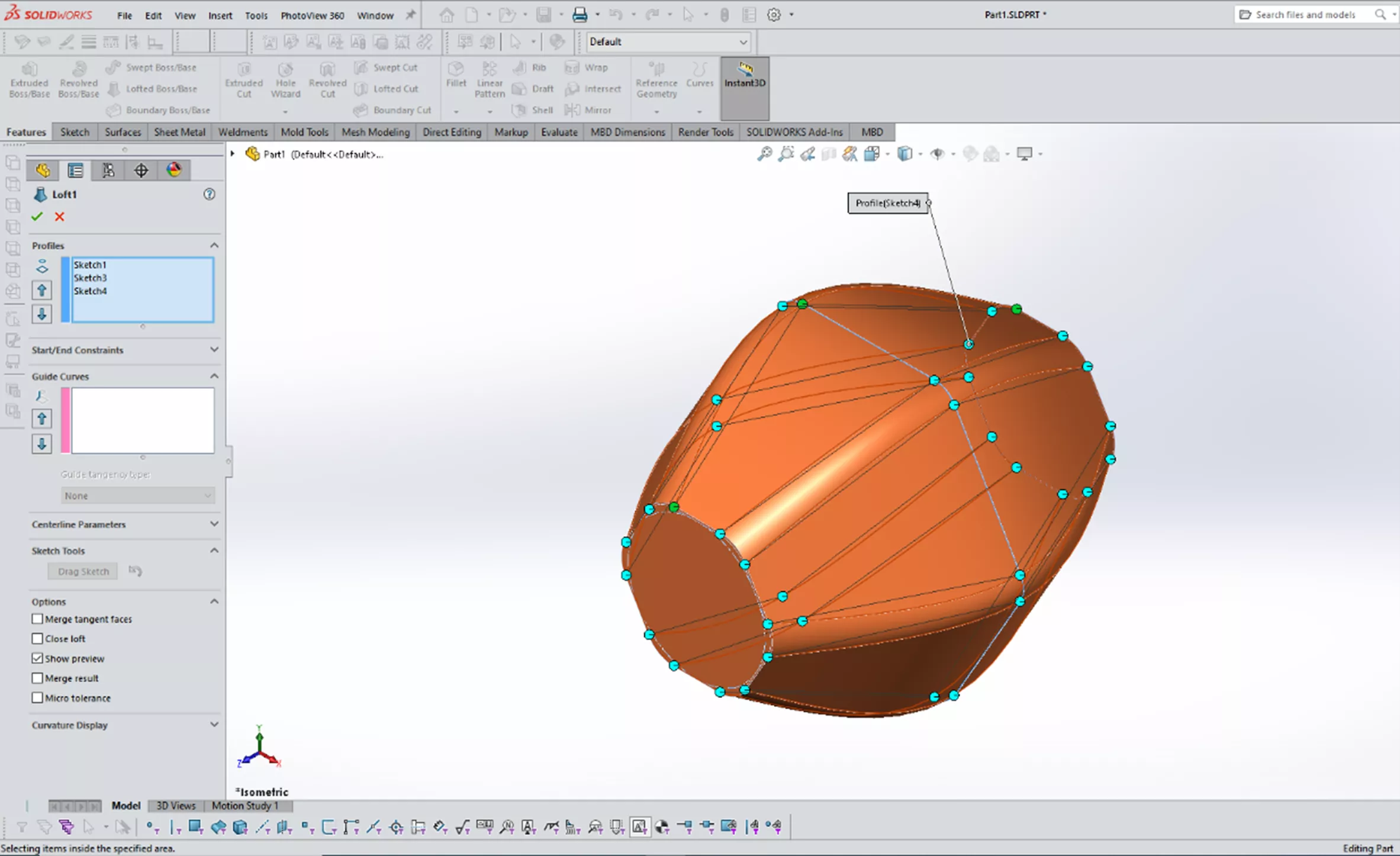
Task: Open Loft1 help question mark
Action: pos(209,194)
